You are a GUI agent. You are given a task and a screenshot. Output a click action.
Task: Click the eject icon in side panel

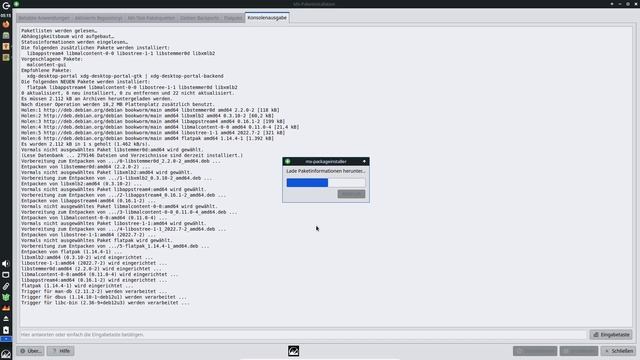(6, 319)
